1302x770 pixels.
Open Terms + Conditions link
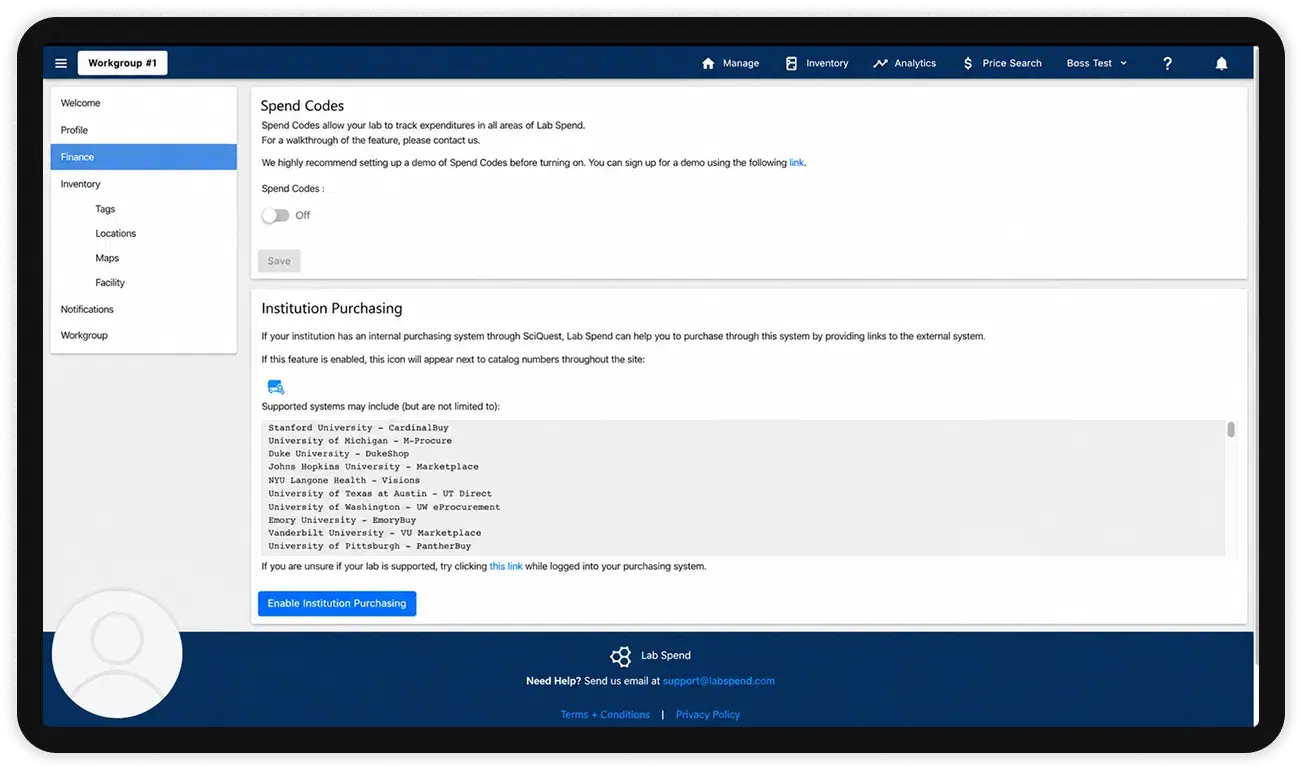tap(605, 715)
